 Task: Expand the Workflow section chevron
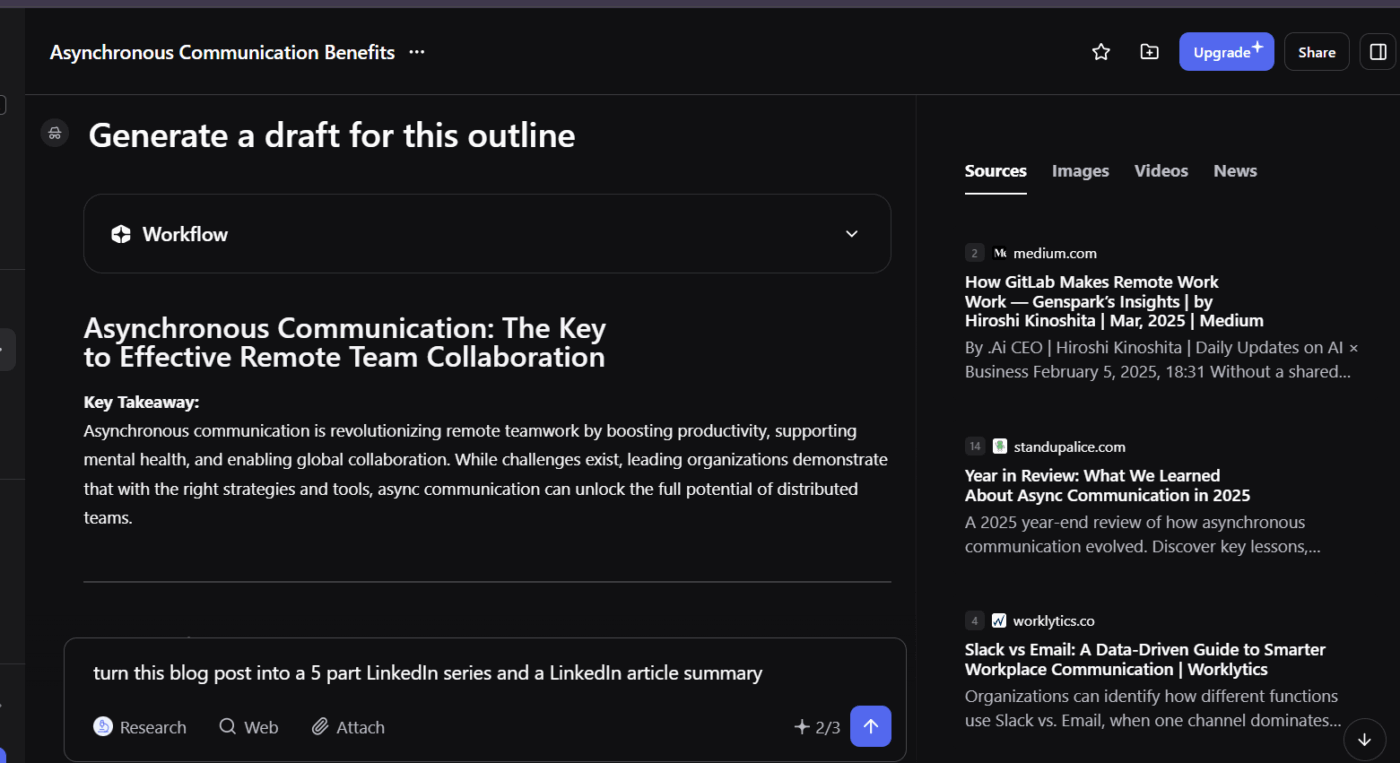point(851,234)
